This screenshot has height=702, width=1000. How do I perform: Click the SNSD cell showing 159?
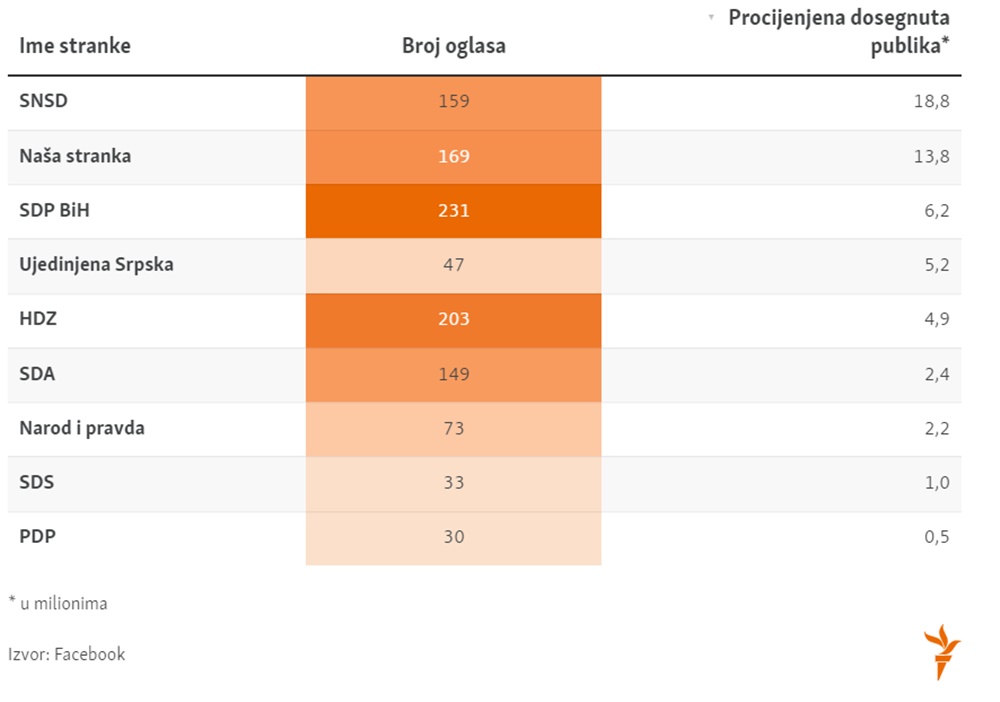[453, 101]
